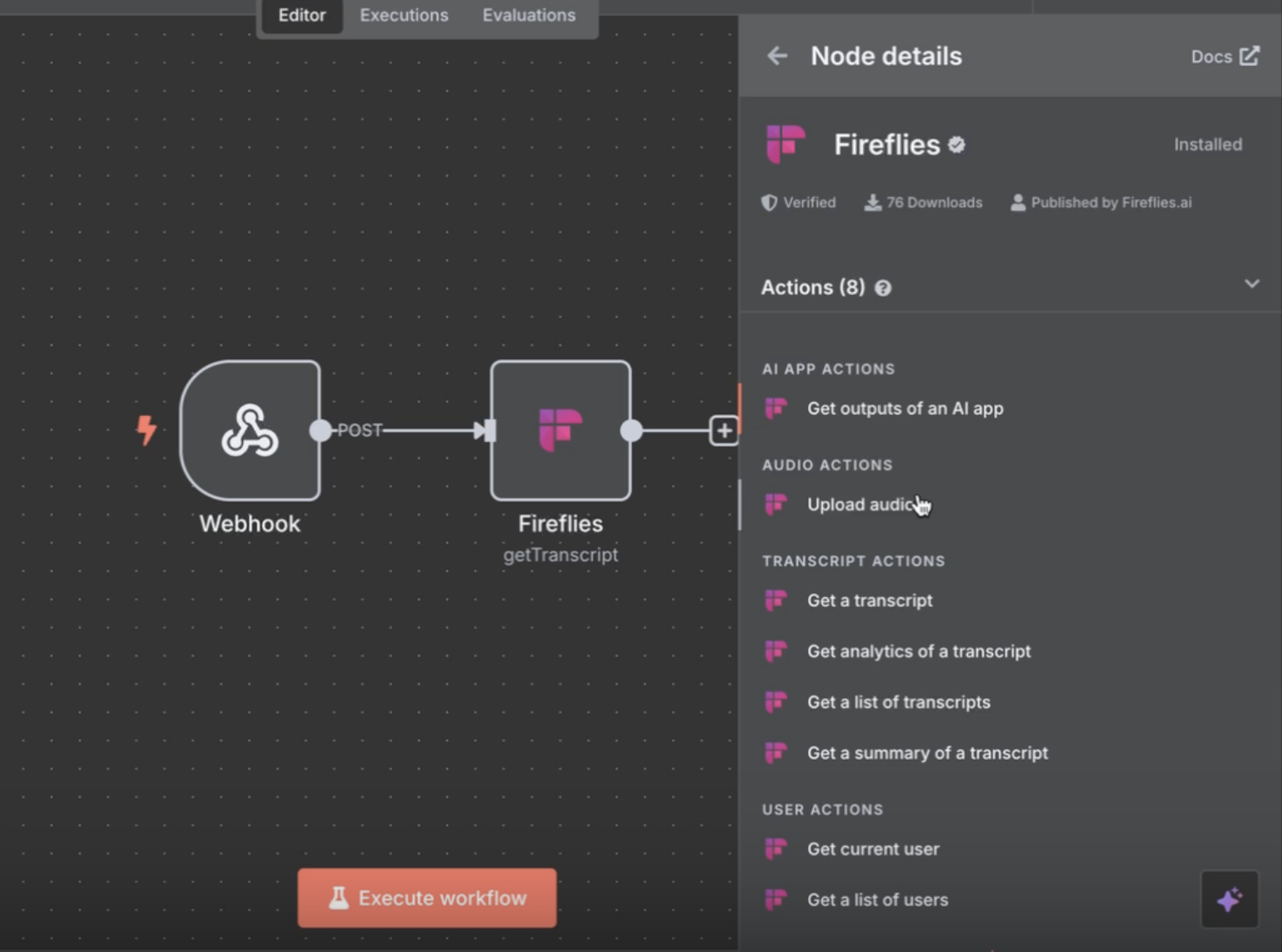This screenshot has width=1282, height=952.
Task: Click Fireflies icon beside Get current user
Action: click(776, 849)
